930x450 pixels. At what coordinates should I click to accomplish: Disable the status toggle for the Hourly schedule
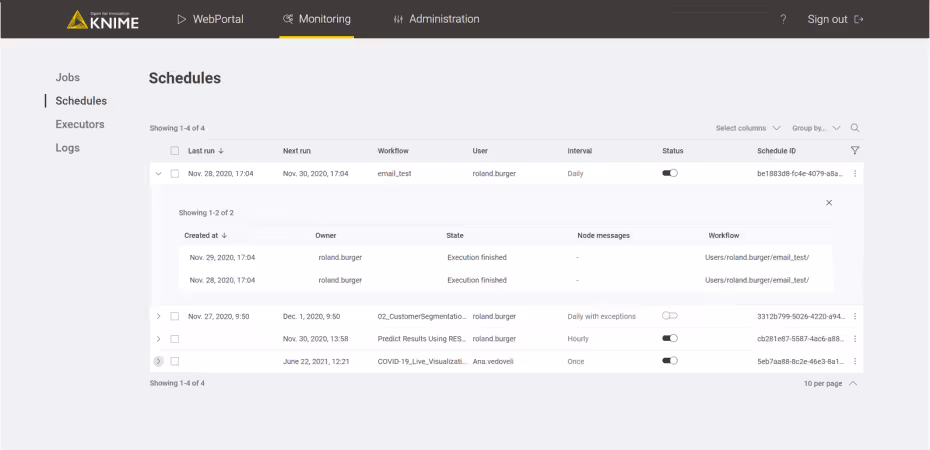[670, 338]
